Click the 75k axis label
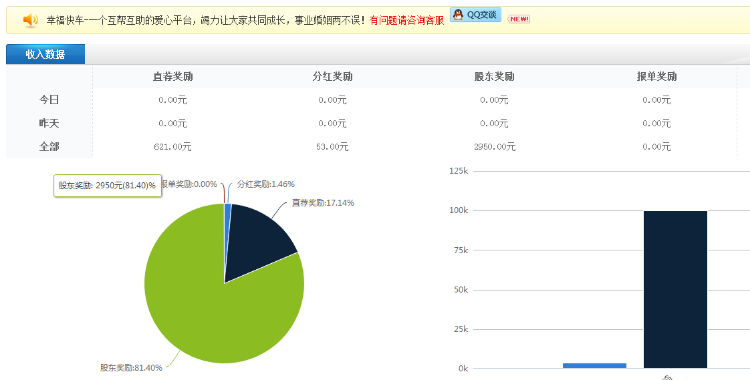This screenshot has width=750, height=380. (461, 250)
